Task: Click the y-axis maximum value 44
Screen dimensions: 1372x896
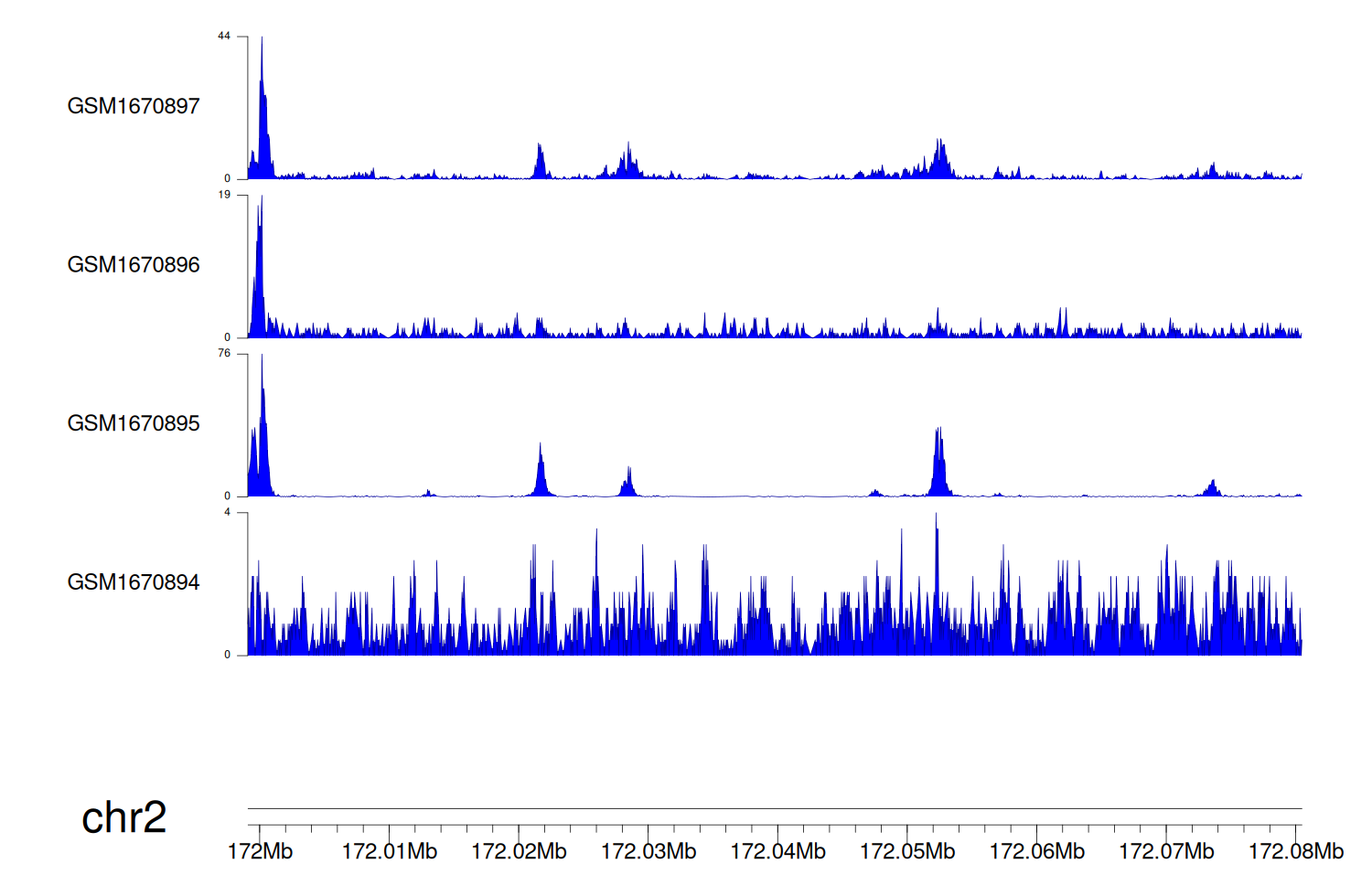Action: pos(224,37)
